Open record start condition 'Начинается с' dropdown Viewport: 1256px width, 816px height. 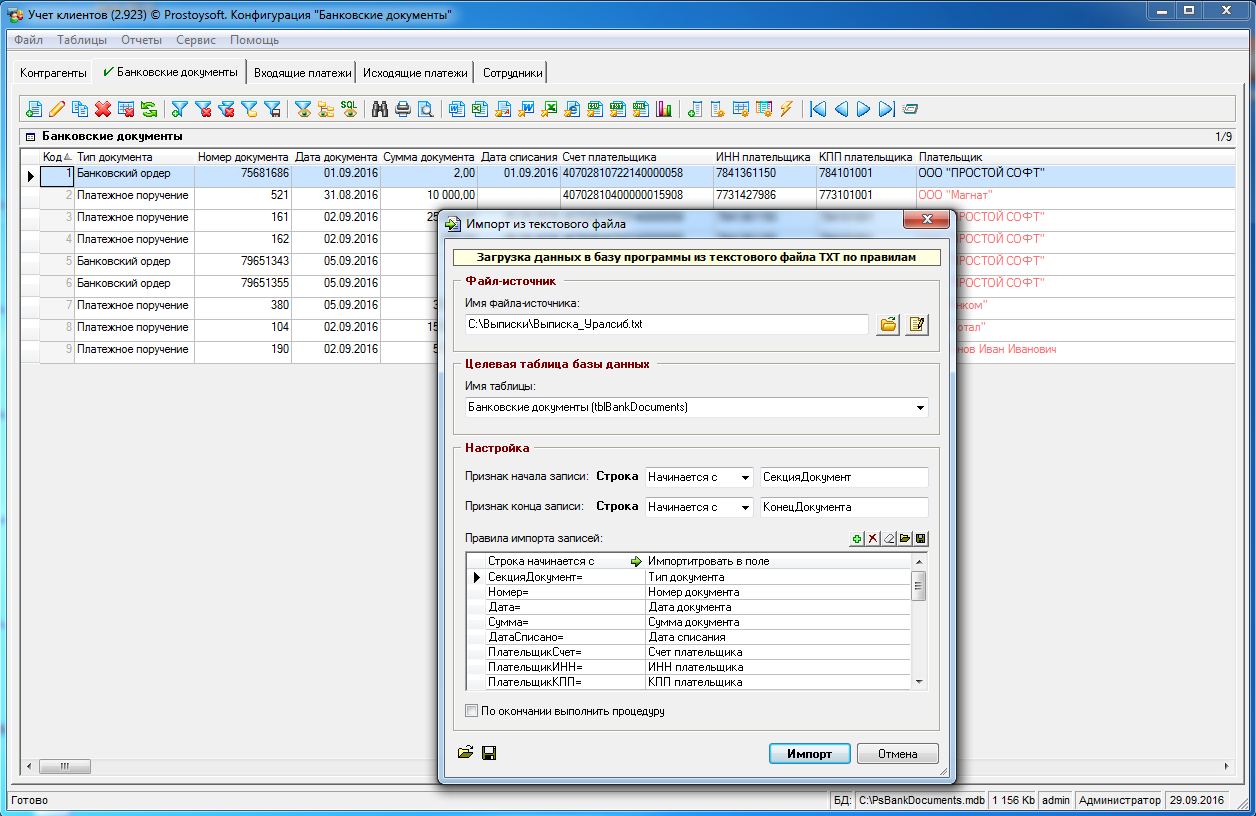745,477
